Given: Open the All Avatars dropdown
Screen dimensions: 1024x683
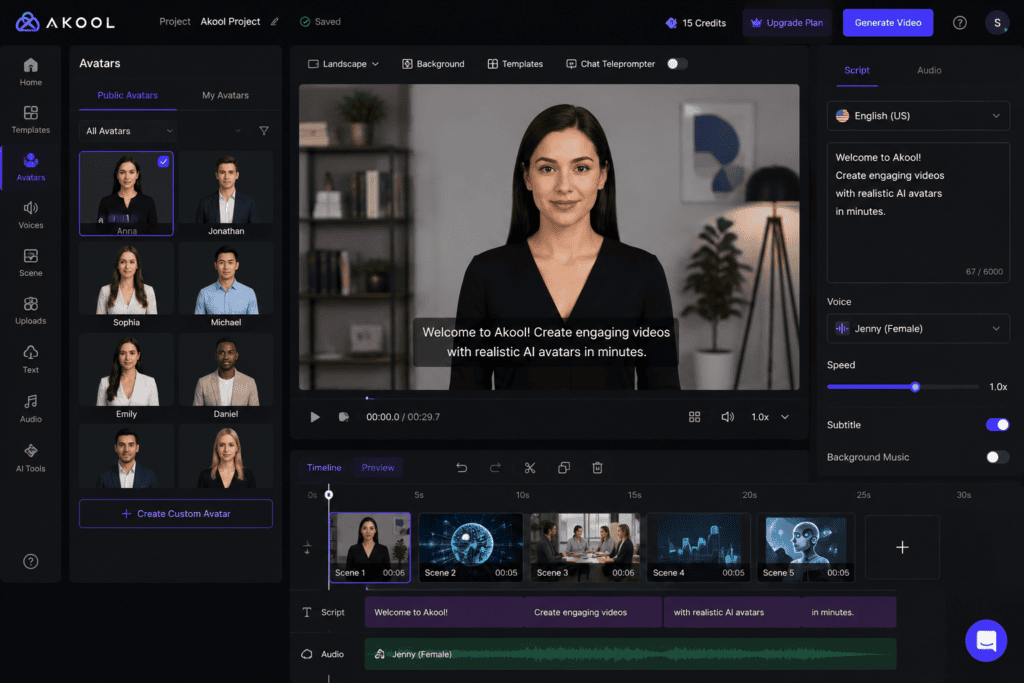Looking at the screenshot, I should [129, 131].
